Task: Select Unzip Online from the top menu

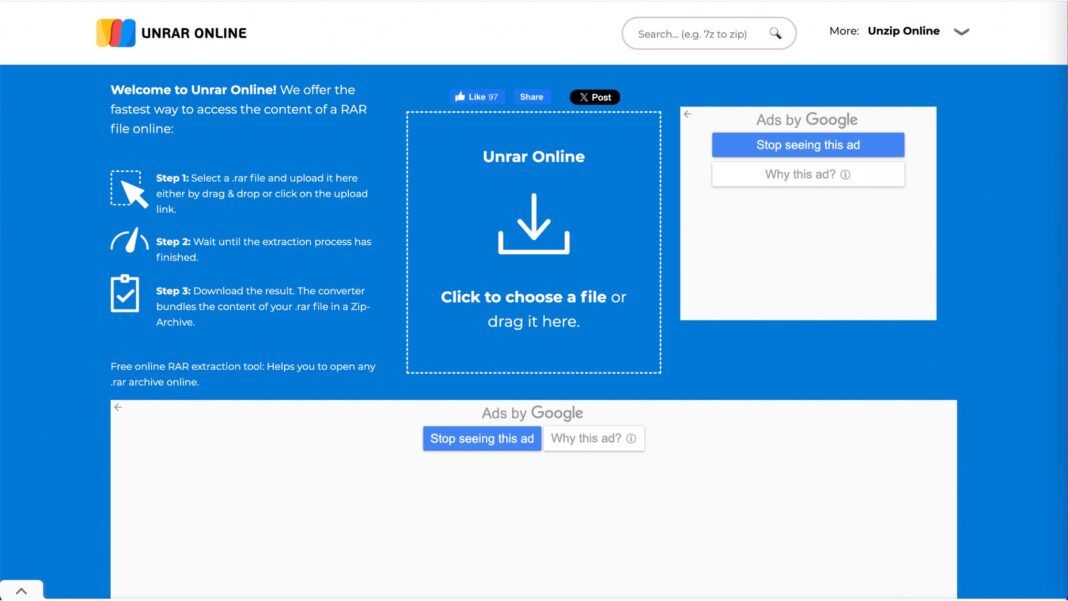Action: tap(901, 31)
